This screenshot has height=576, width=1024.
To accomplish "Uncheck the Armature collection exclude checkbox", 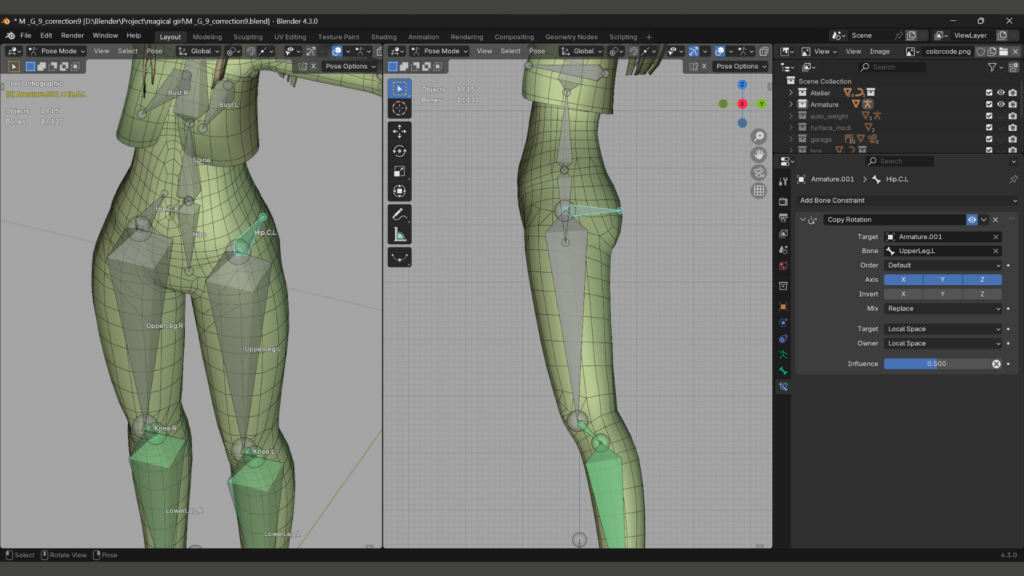I will 988,104.
